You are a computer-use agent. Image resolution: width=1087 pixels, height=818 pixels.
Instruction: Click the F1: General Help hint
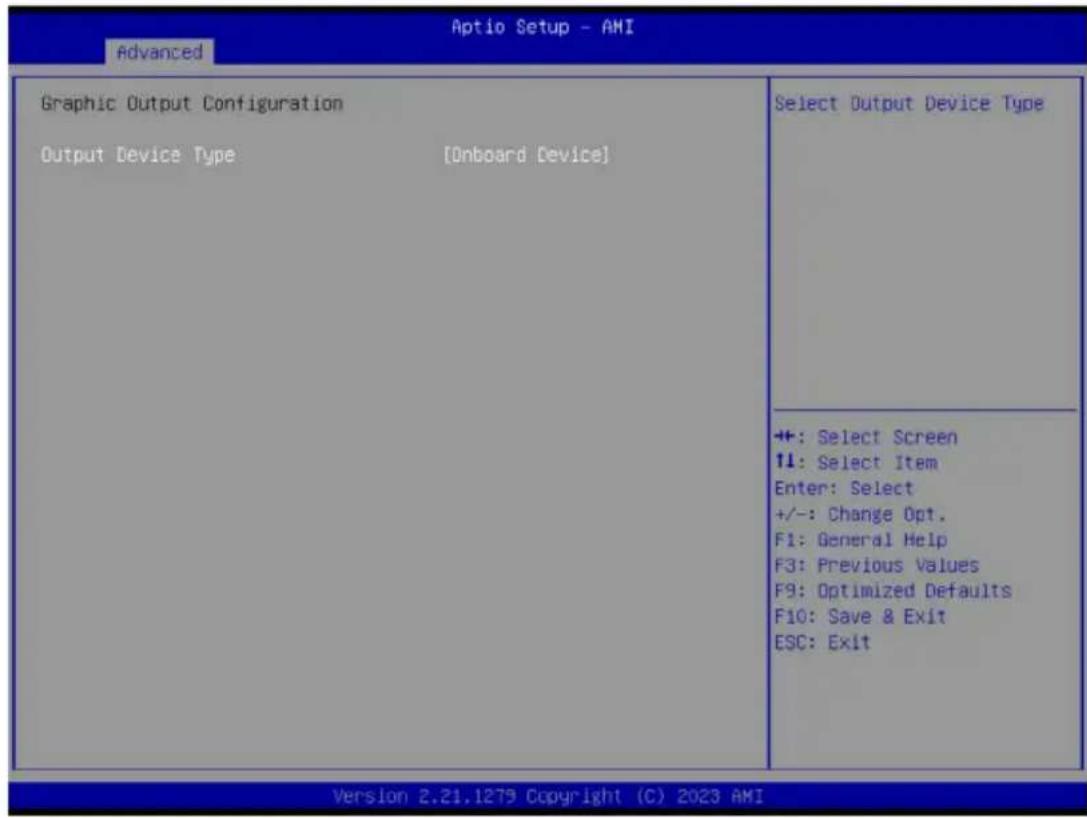click(860, 539)
